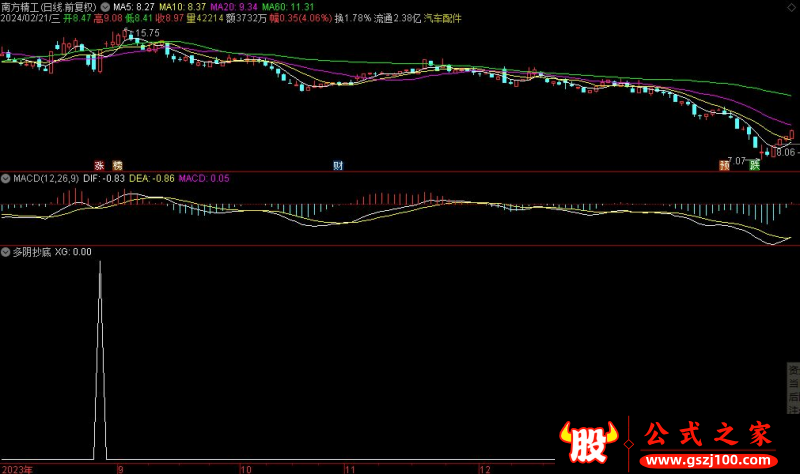
Task: Select the MA60 moving average label
Action: pyautogui.click(x=281, y=6)
